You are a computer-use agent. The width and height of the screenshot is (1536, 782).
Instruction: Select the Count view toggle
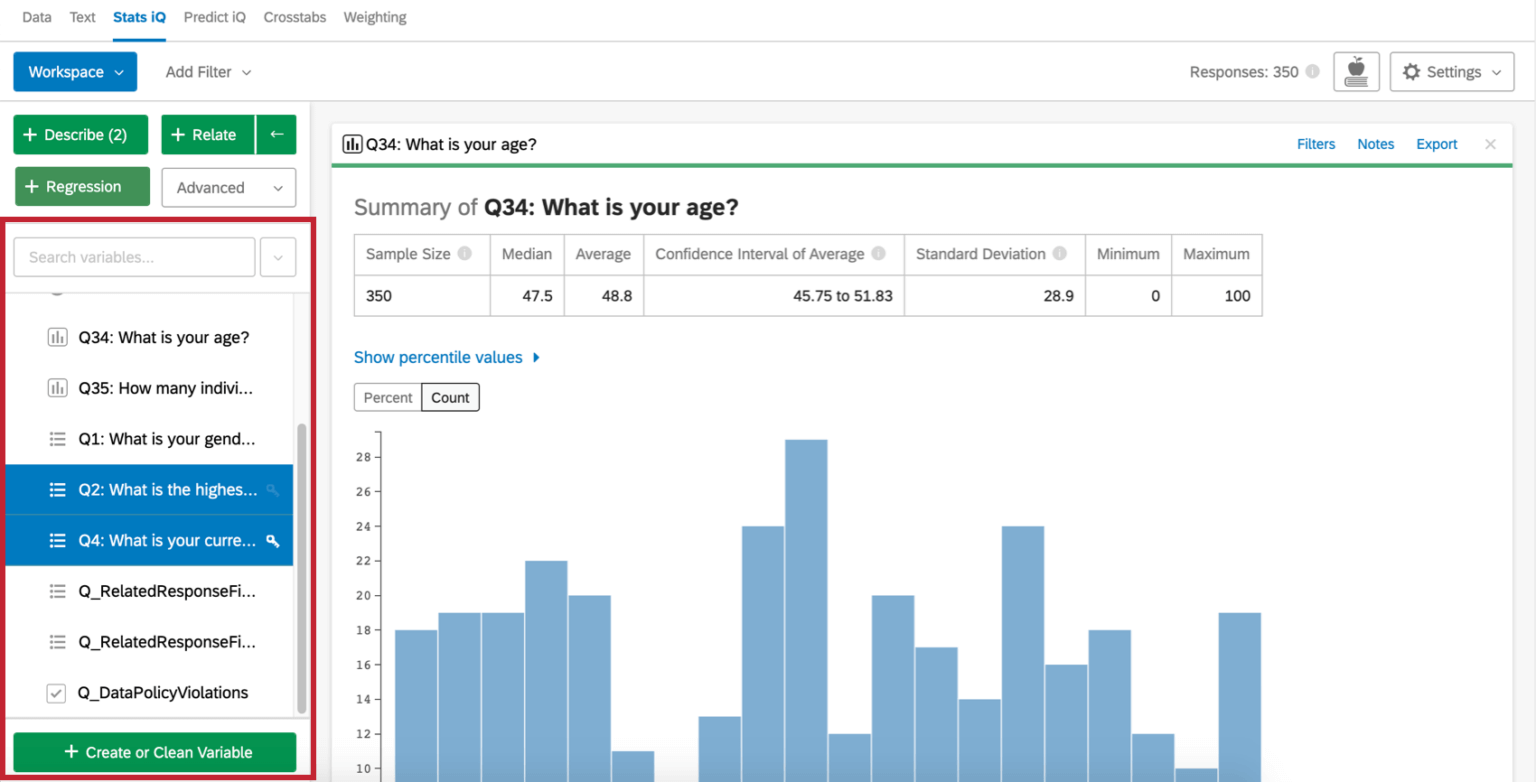tap(450, 397)
